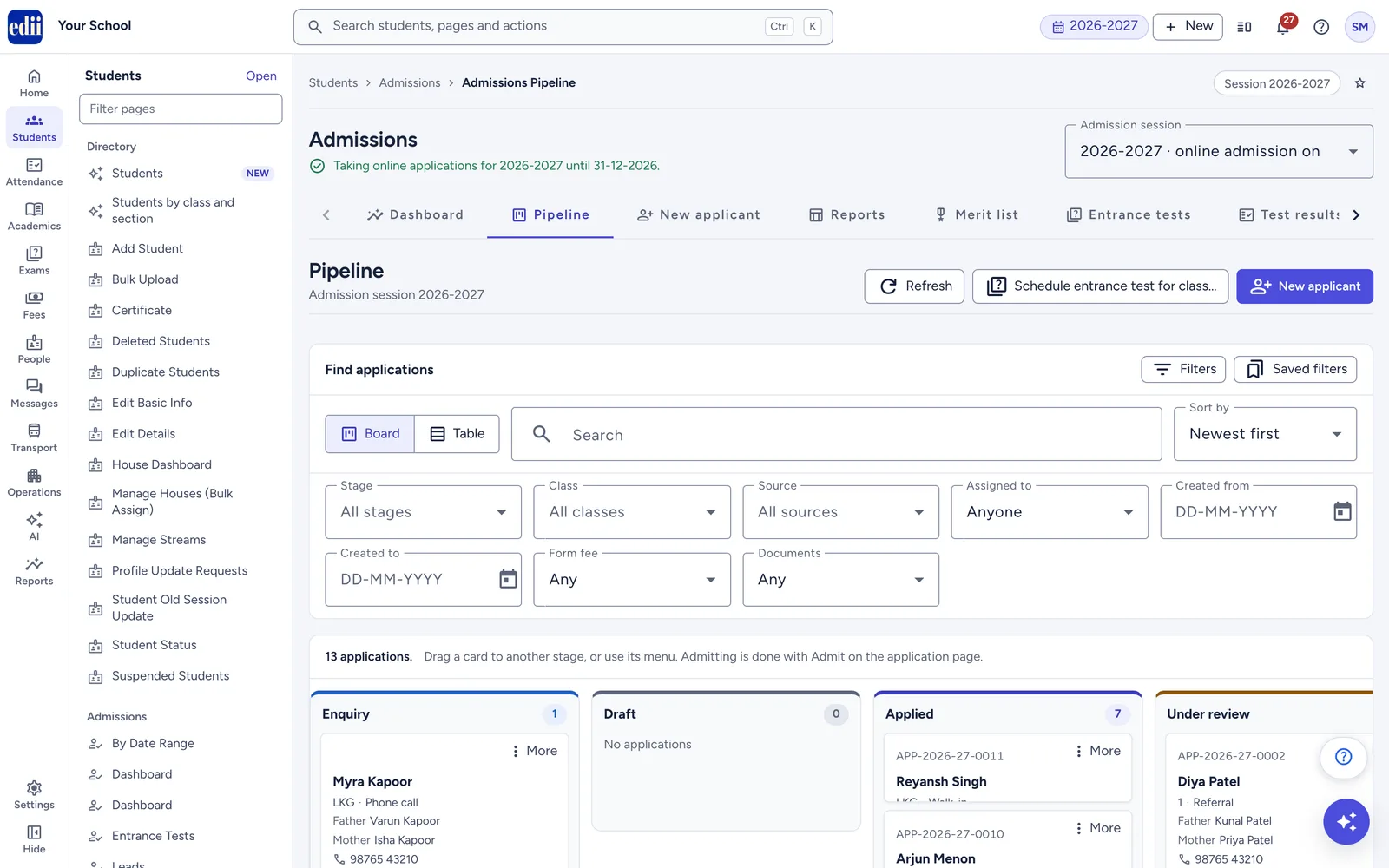Click the Refresh button
1389x868 pixels.
(914, 286)
